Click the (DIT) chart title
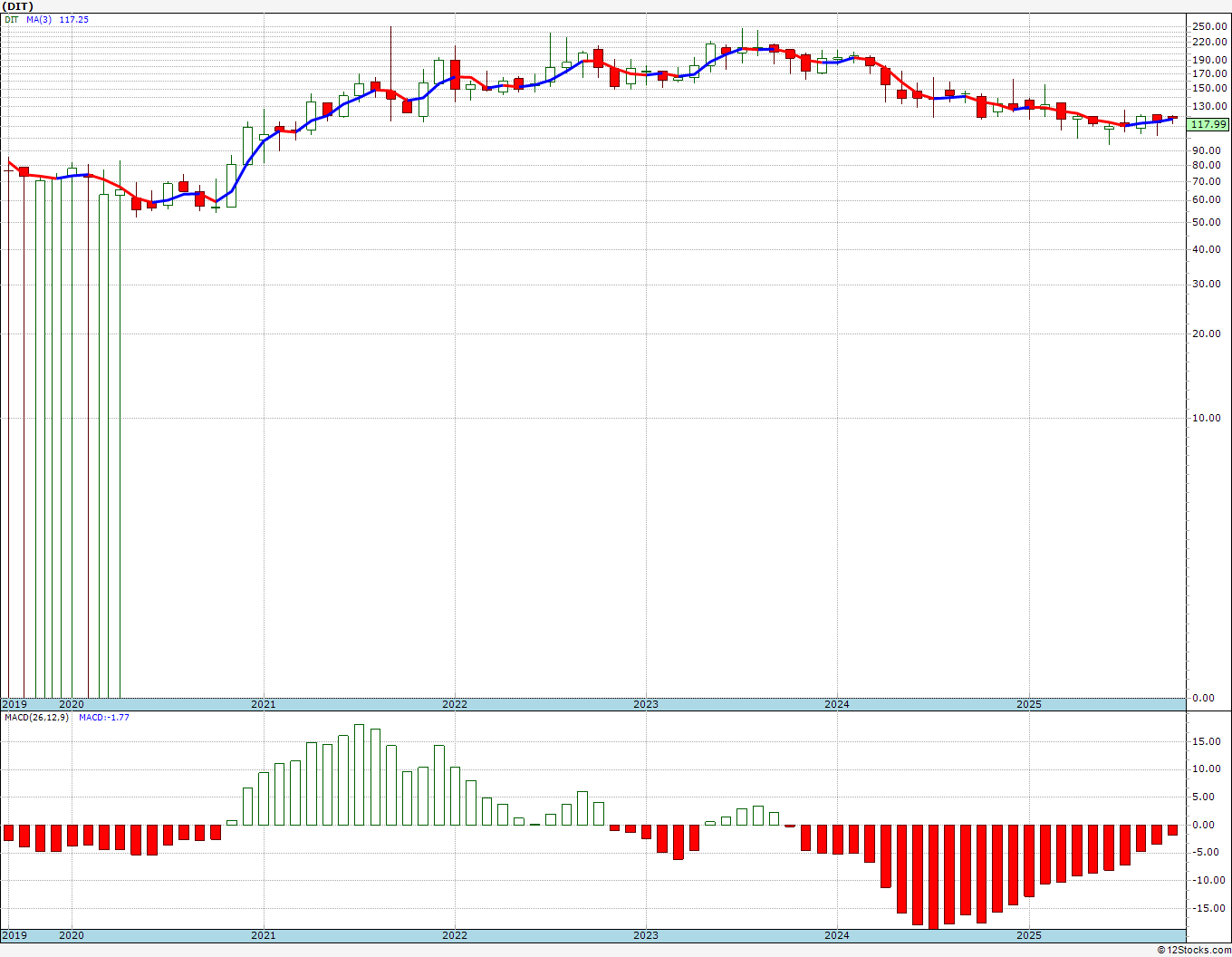Screen dimensions: 1232x957 (18, 6)
